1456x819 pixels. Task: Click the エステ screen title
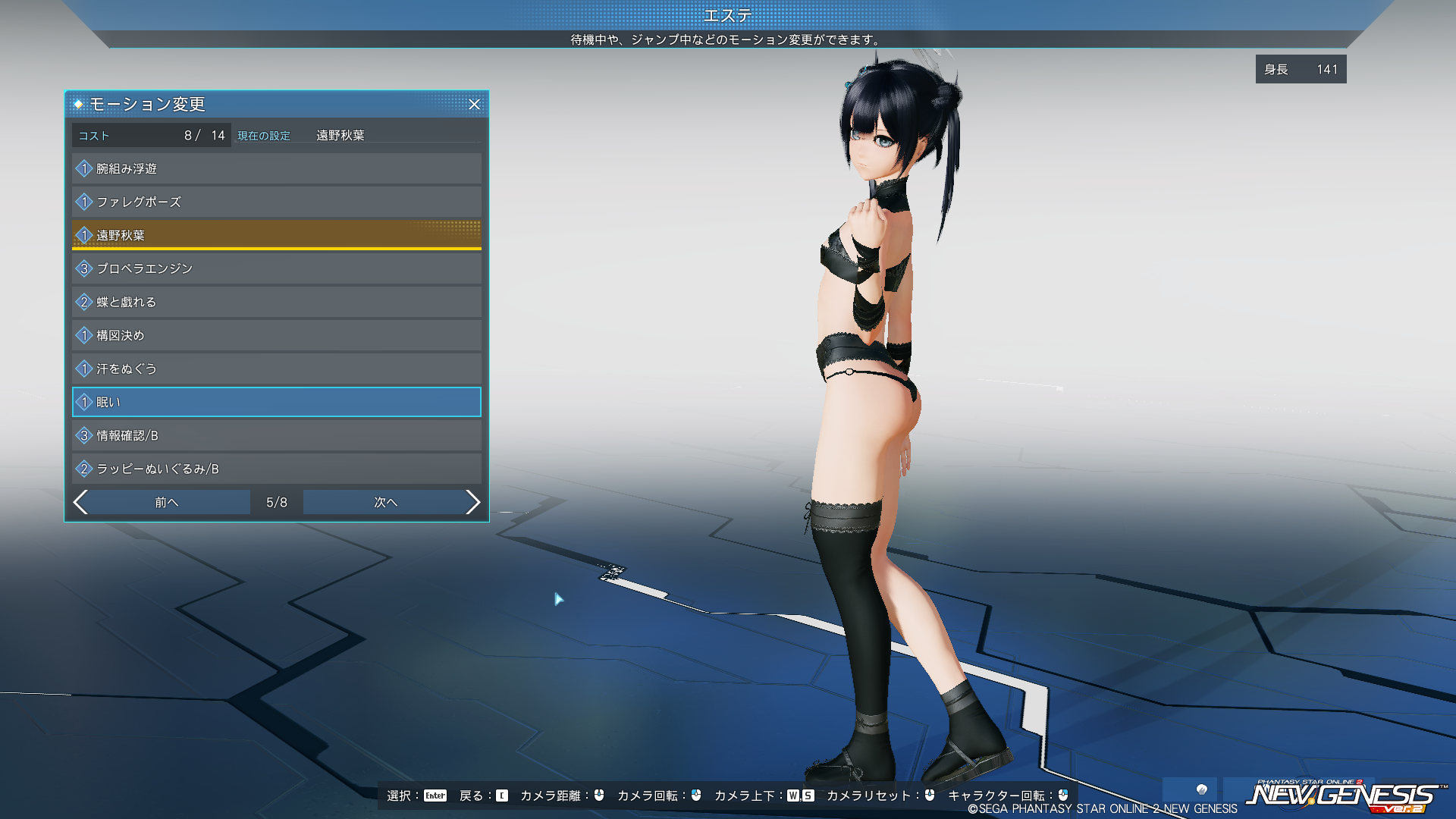coord(728,15)
